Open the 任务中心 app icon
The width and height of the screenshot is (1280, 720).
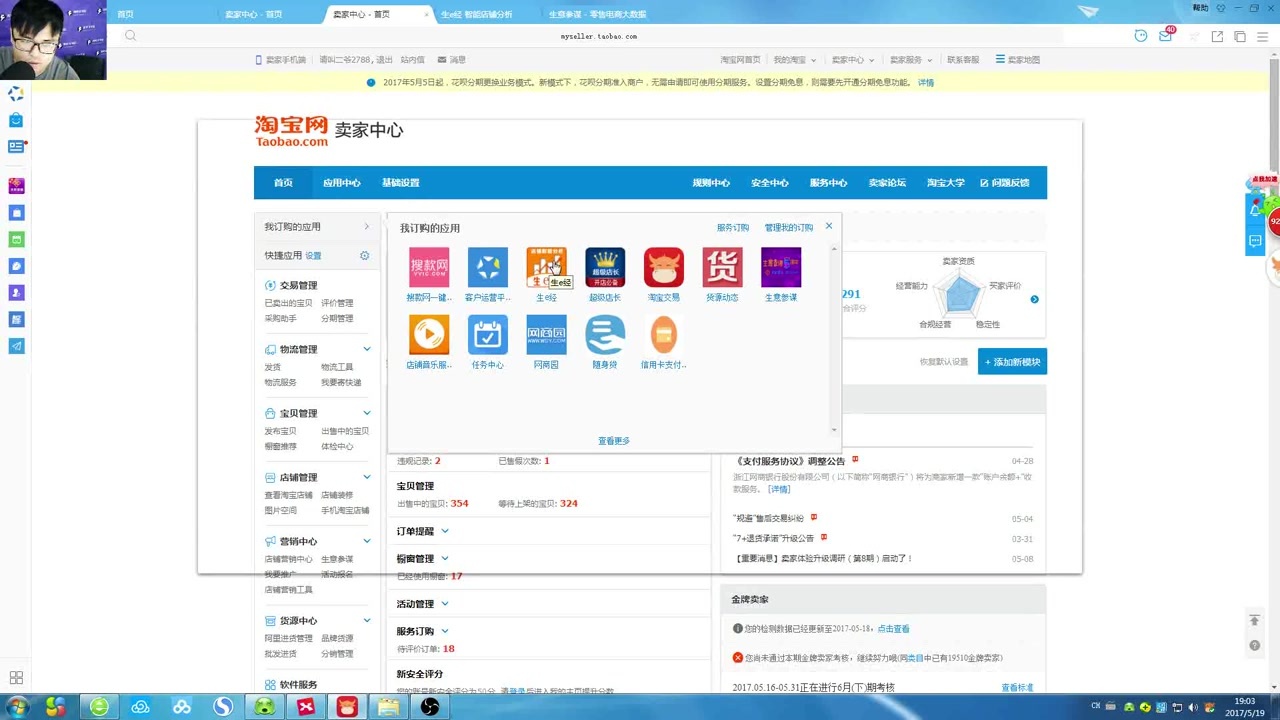tap(487, 334)
